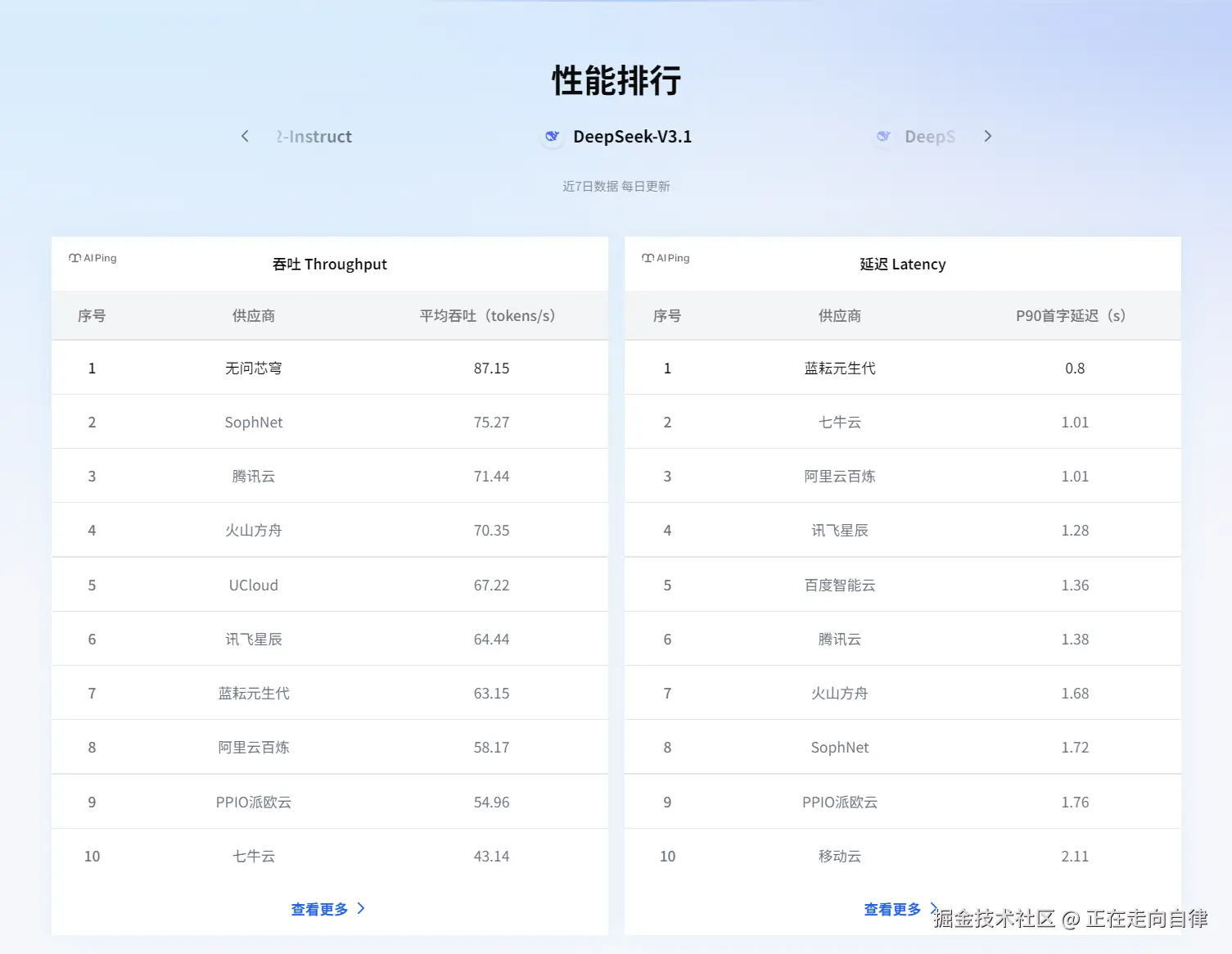Click latency value 2.11
1232x954 pixels.
point(1075,857)
